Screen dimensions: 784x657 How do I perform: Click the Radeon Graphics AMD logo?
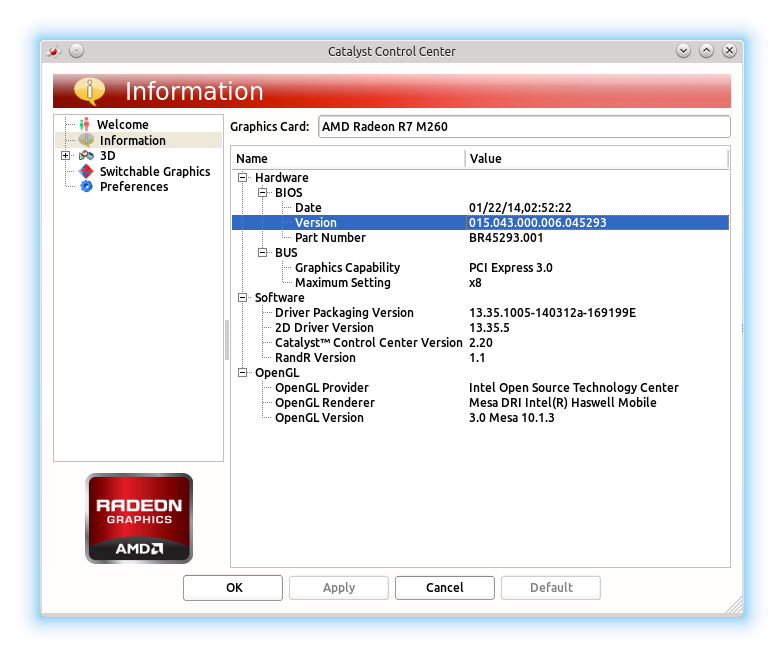(139, 518)
